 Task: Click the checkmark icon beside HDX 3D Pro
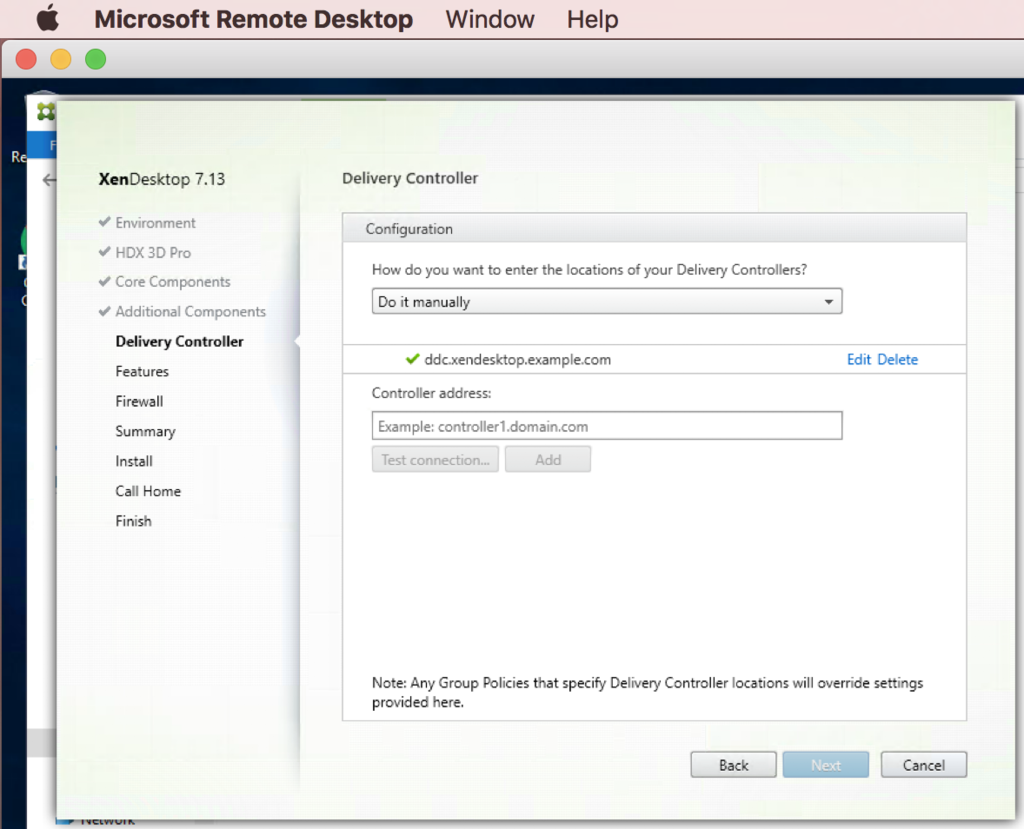coord(104,252)
